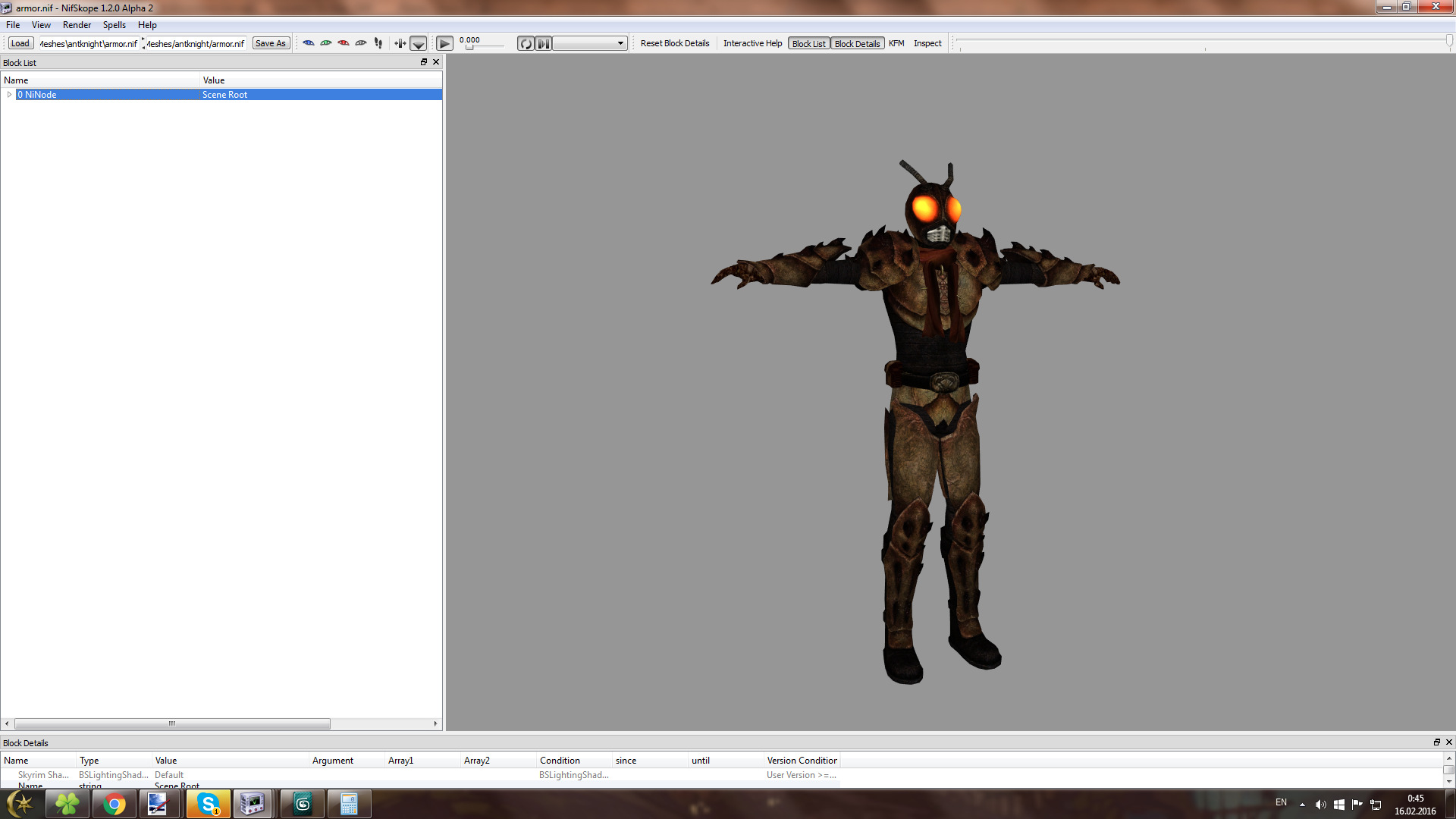Click the Block List horizontal scrollbar
The width and height of the screenshot is (1456, 819).
(172, 723)
